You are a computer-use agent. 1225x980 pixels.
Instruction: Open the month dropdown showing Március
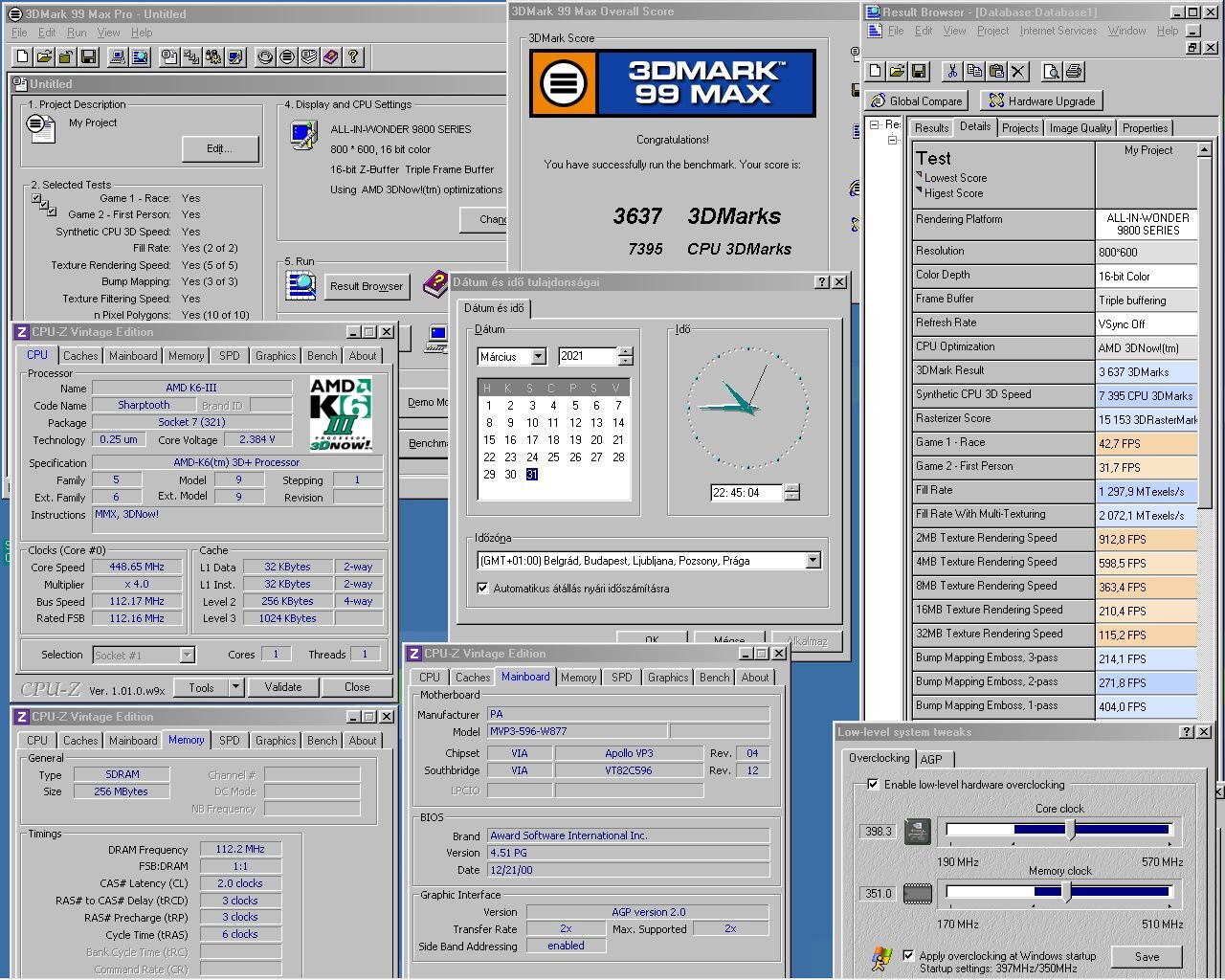point(538,356)
